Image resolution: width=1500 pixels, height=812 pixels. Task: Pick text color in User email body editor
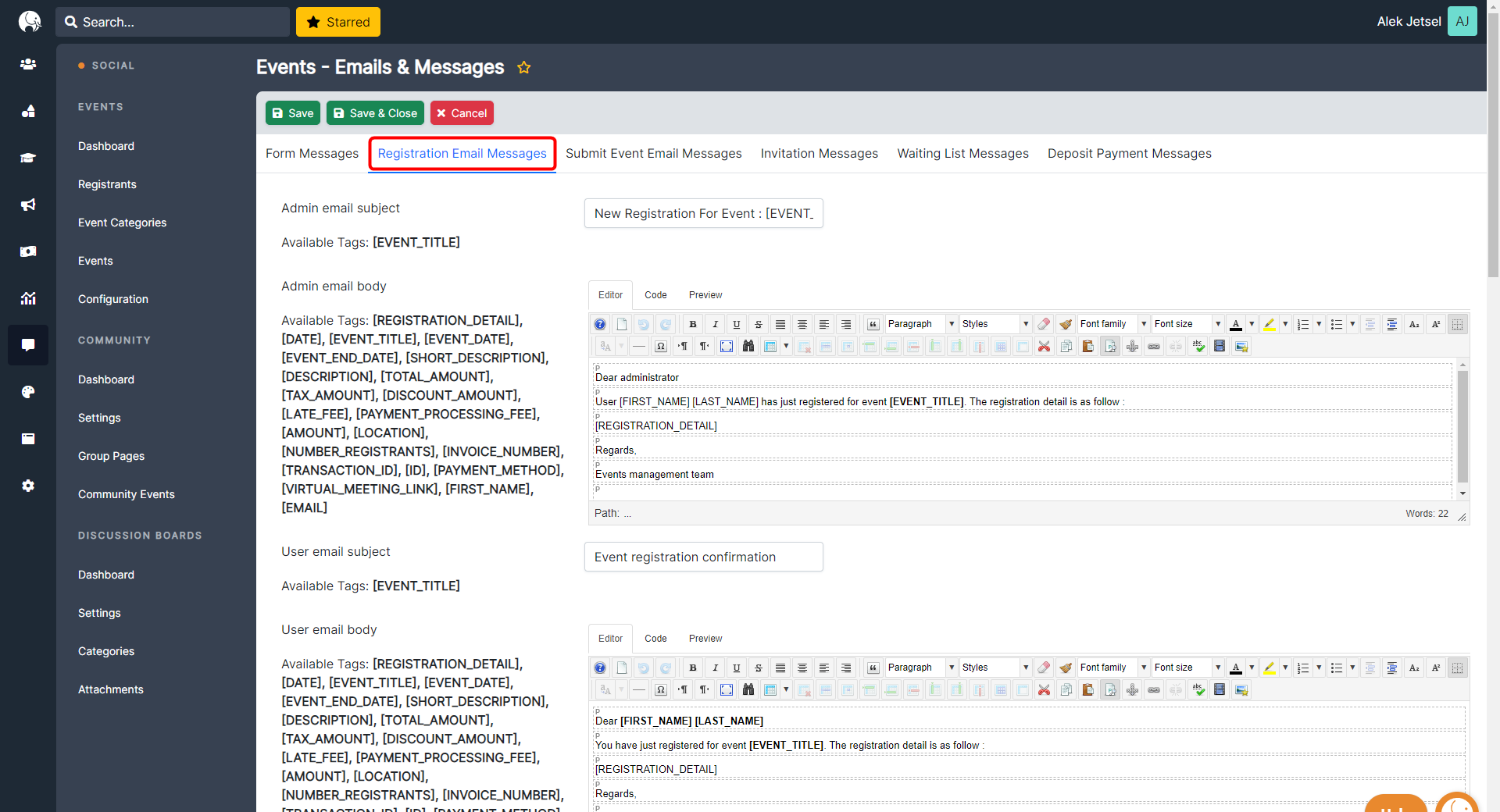coord(1236,668)
